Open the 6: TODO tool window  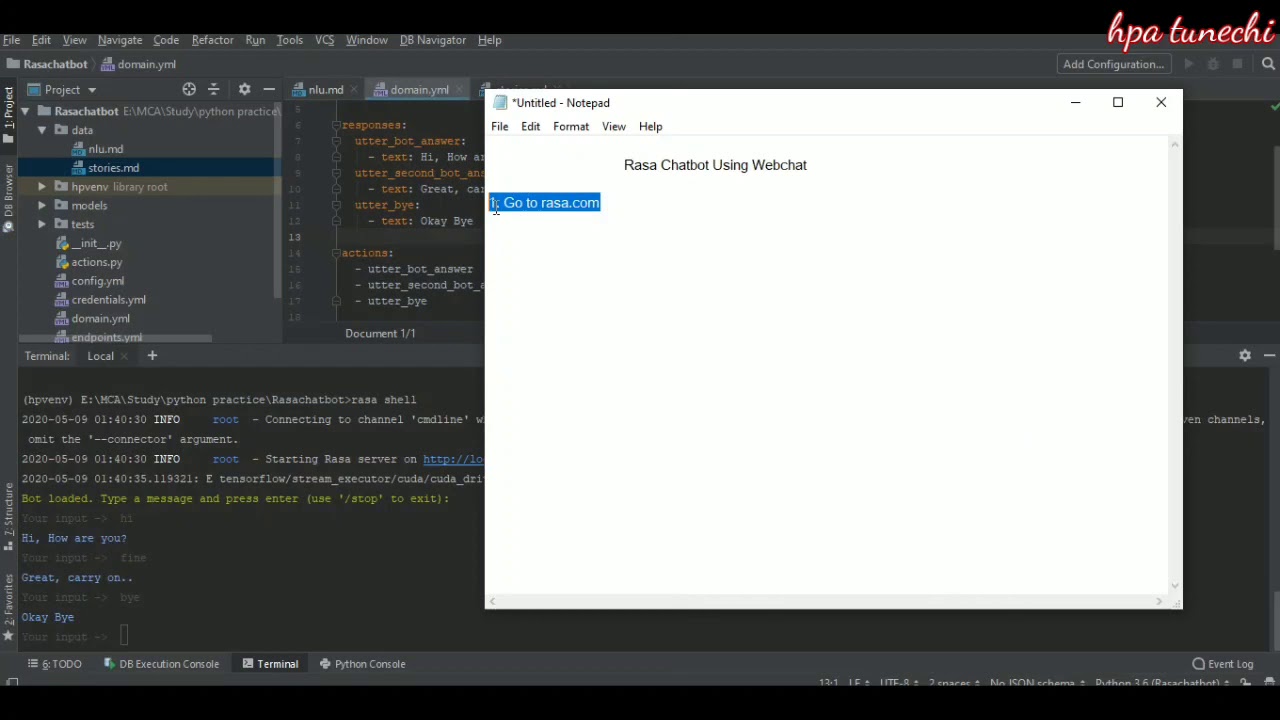point(55,664)
